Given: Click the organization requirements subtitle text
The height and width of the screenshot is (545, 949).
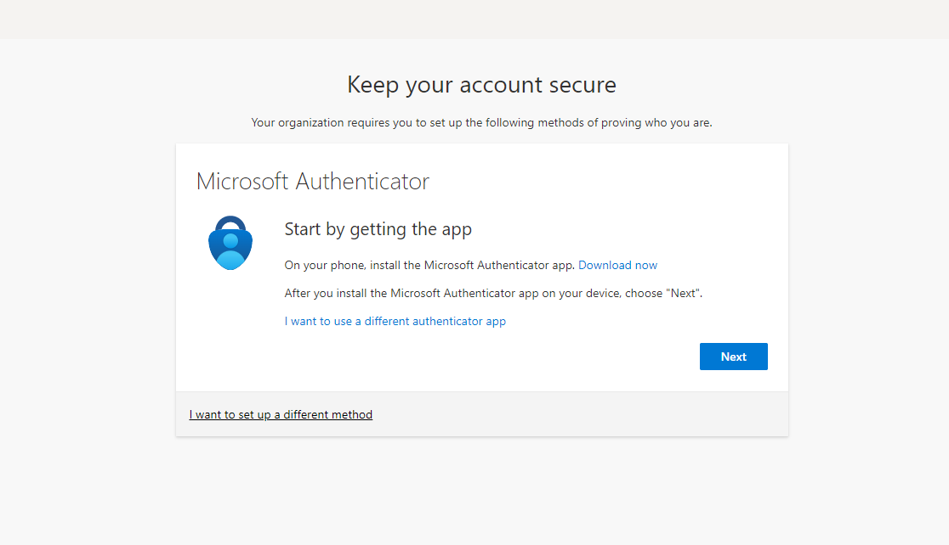Looking at the screenshot, I should (x=482, y=122).
